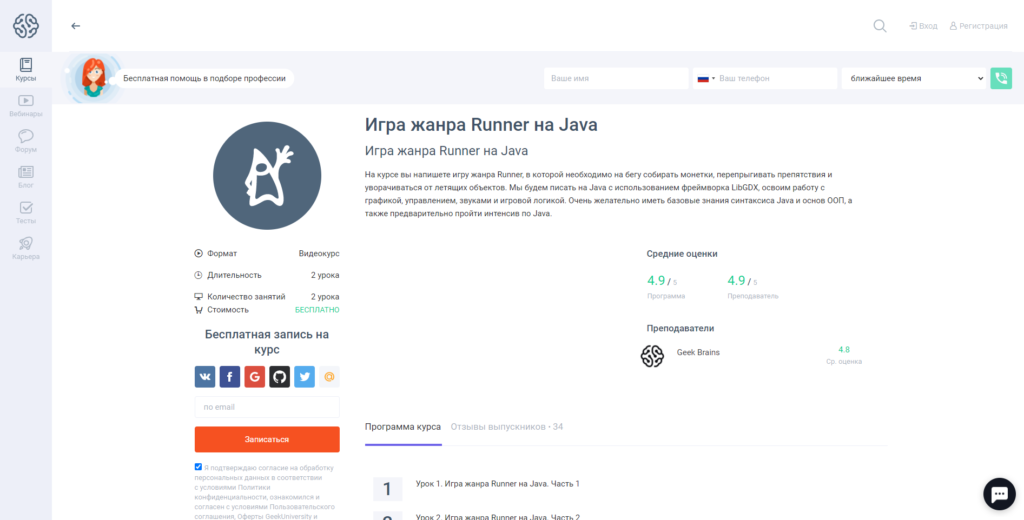The image size is (1024, 520).
Task: Uncheck the personal data consent checkbox
Action: (x=198, y=467)
